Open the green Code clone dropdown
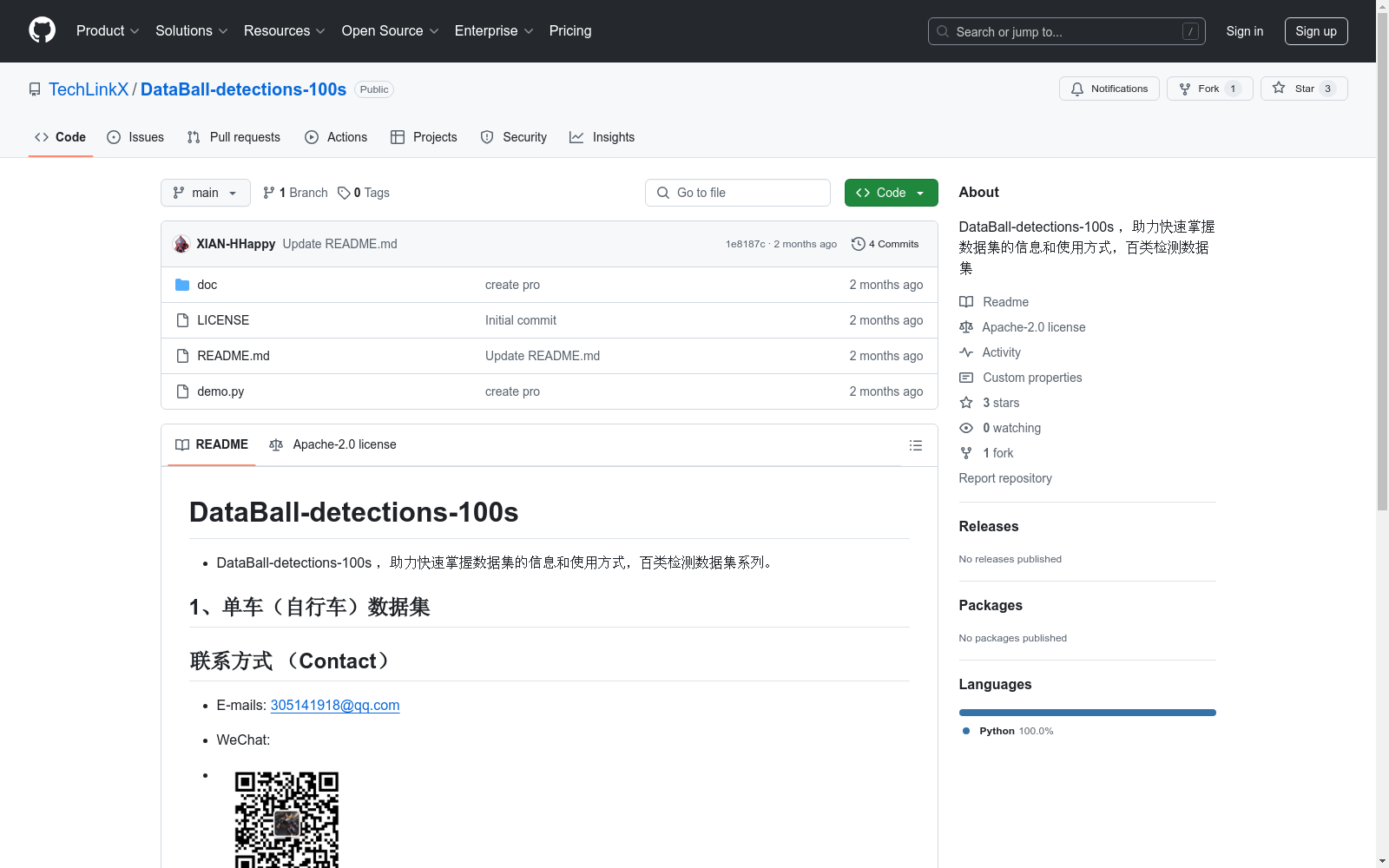This screenshot has height=868, width=1389. coord(892,193)
